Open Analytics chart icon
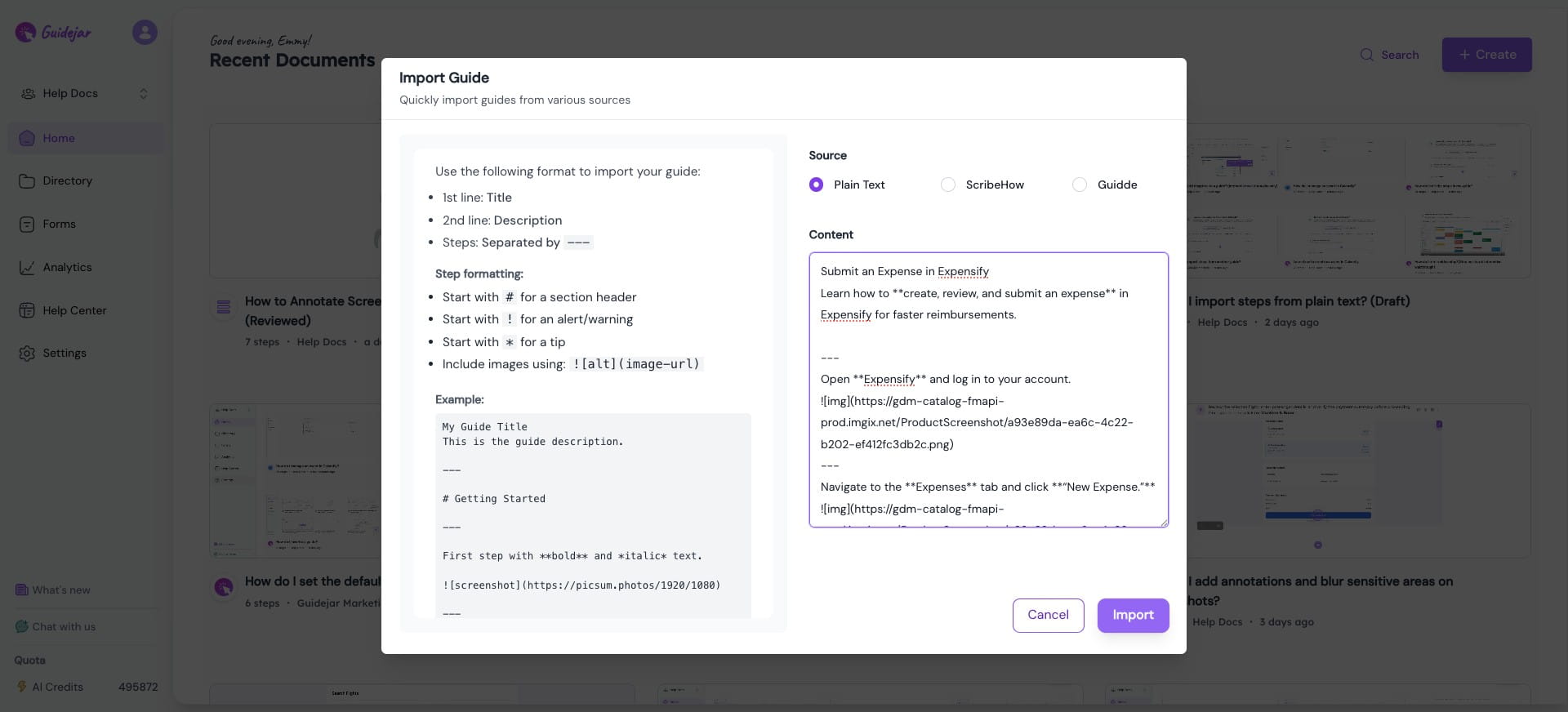This screenshot has width=1568, height=712. [27, 268]
